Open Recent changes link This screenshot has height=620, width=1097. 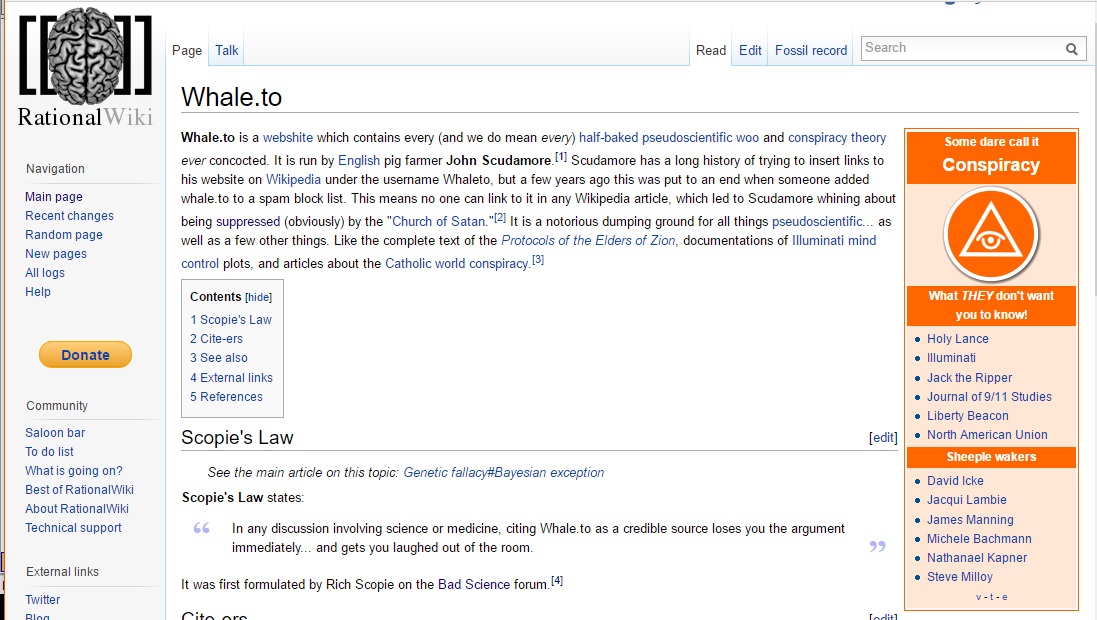69,216
